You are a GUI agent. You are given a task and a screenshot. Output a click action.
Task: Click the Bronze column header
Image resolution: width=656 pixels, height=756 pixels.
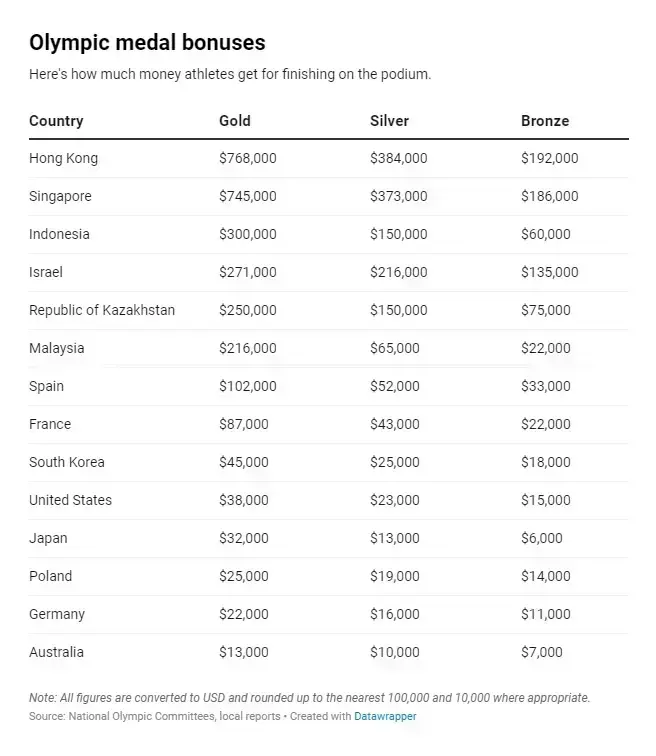pos(544,121)
